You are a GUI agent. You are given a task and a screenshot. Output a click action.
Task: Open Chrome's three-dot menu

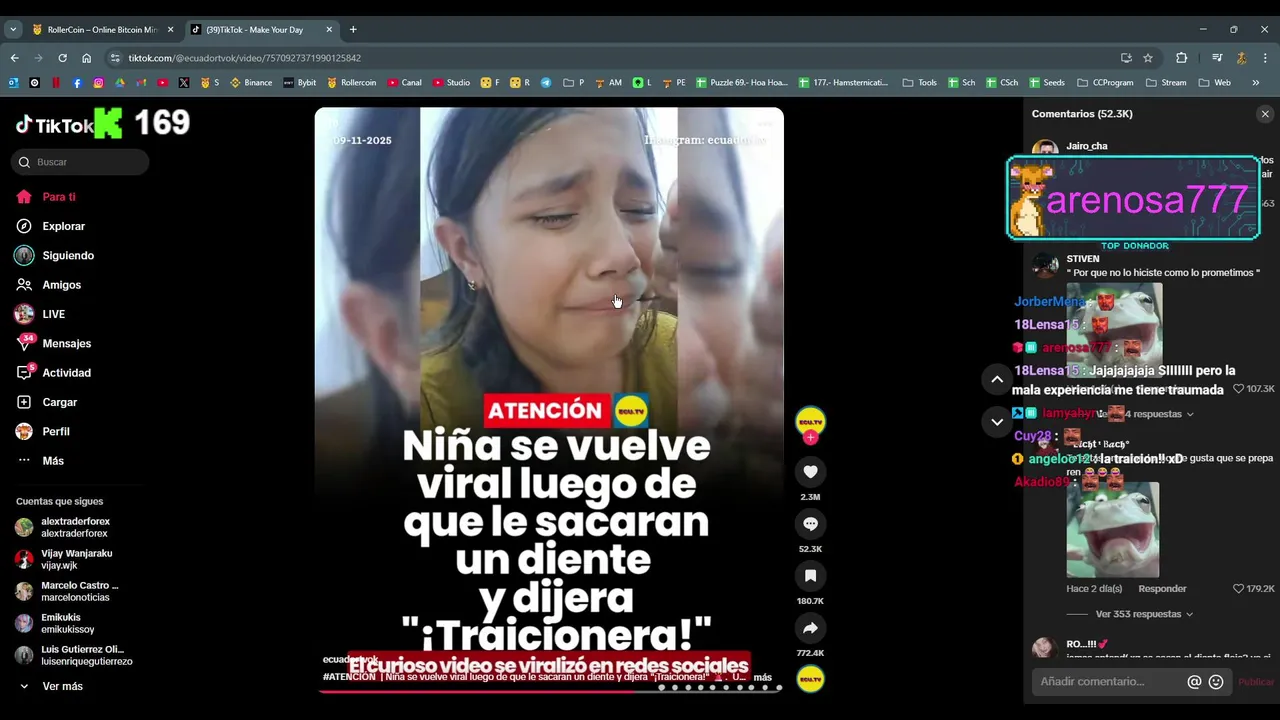click(1265, 58)
